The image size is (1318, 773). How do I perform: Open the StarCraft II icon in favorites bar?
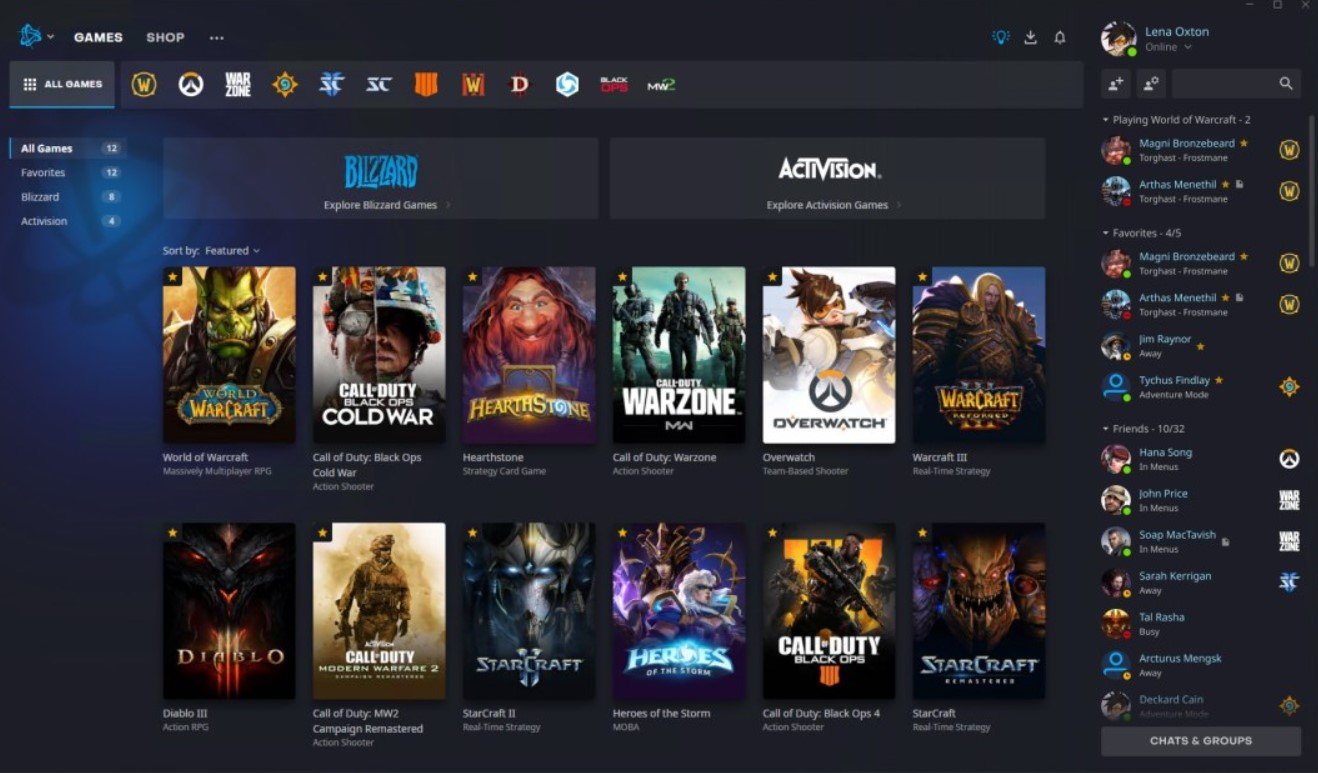pyautogui.click(x=330, y=84)
